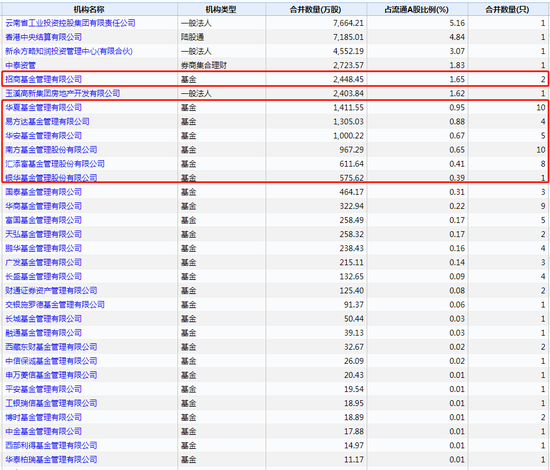Screen dimensions: 550x470
Task: Sort by 合并数量(只) column header
Action: click(x=507, y=10)
